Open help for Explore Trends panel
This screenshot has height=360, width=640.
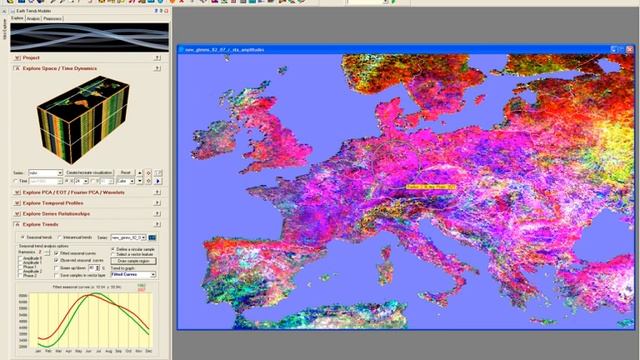(157, 224)
